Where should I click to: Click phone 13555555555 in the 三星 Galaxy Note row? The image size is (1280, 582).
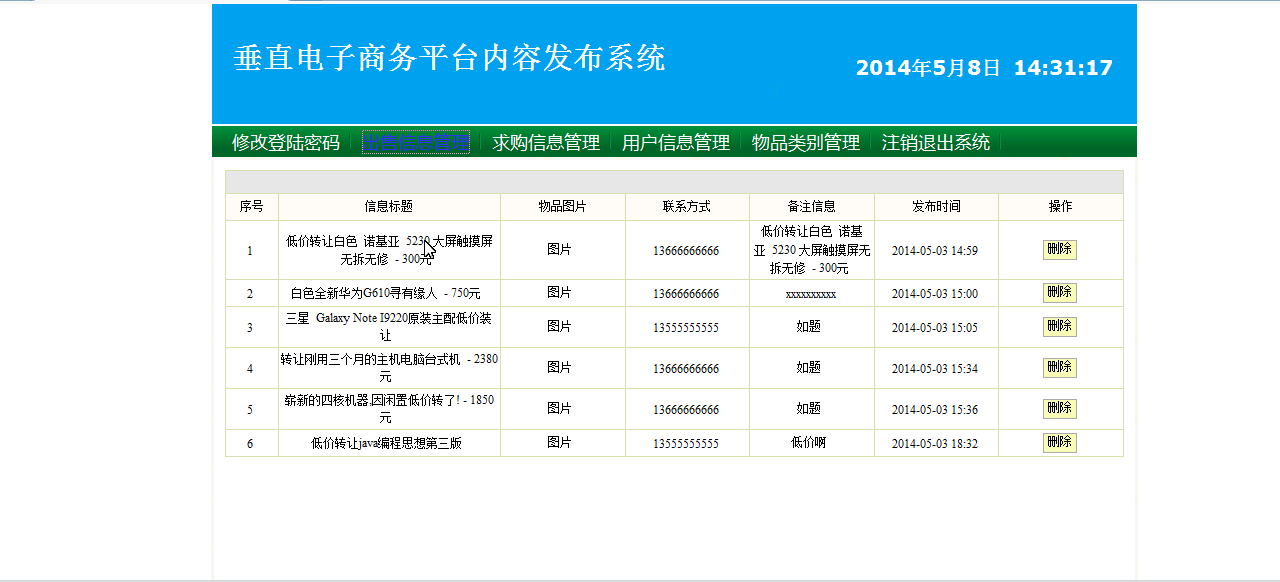[x=686, y=328]
